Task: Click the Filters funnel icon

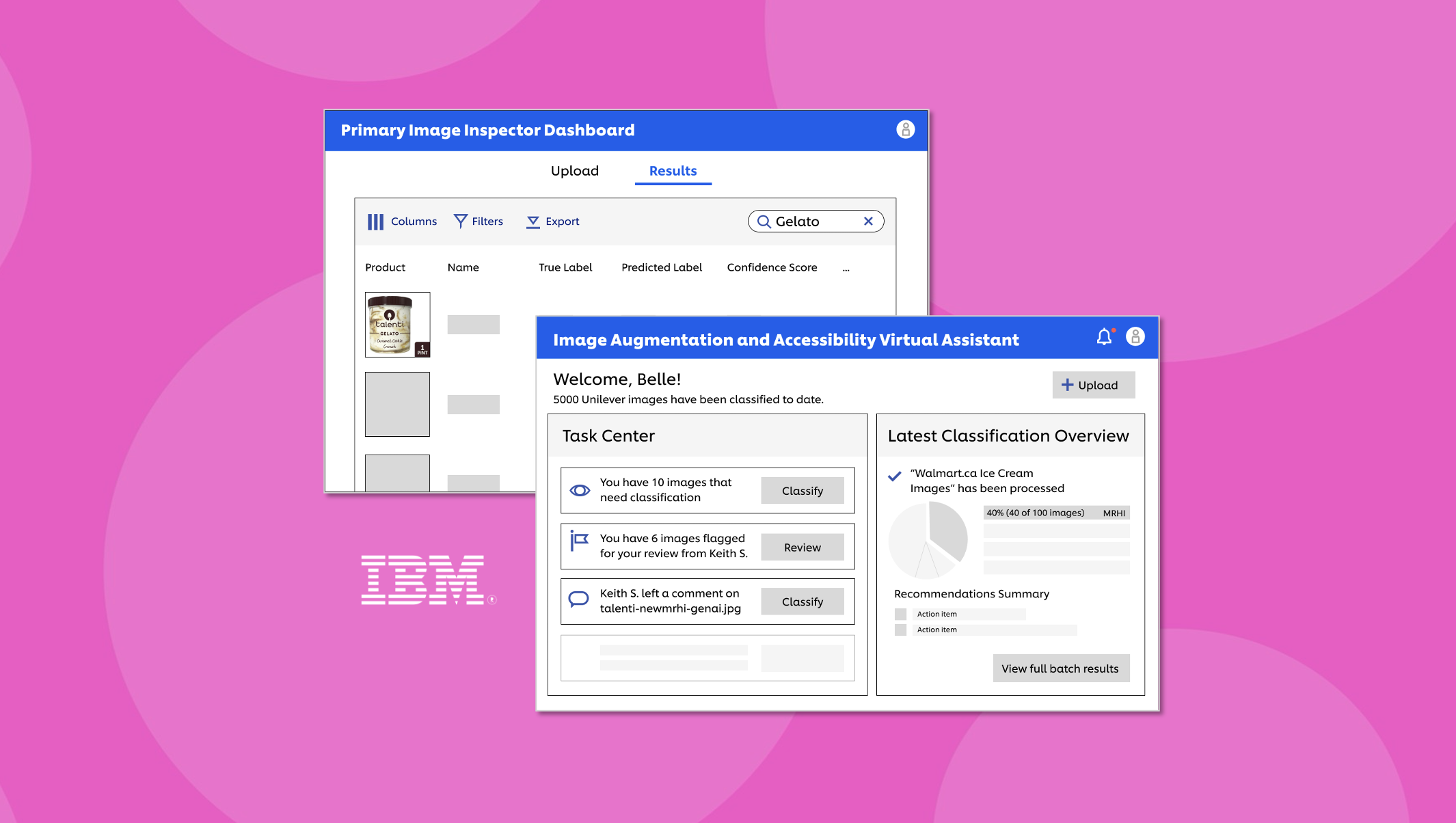Action: [460, 221]
